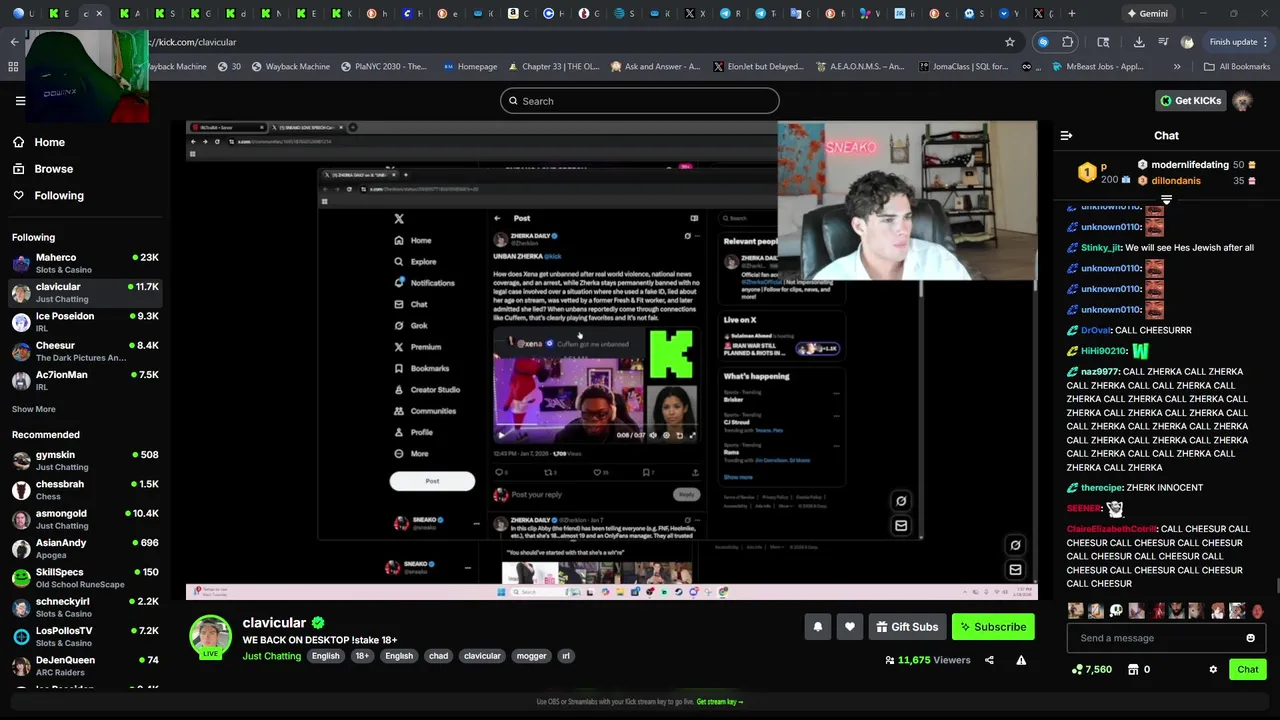Open chat settings gear icon
The width and height of the screenshot is (1280, 720).
(x=1213, y=669)
